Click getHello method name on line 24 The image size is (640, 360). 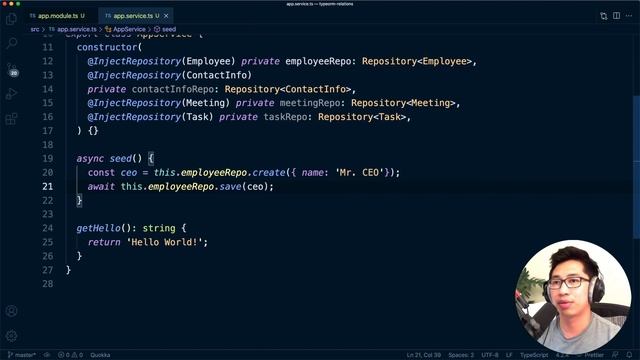click(98, 228)
